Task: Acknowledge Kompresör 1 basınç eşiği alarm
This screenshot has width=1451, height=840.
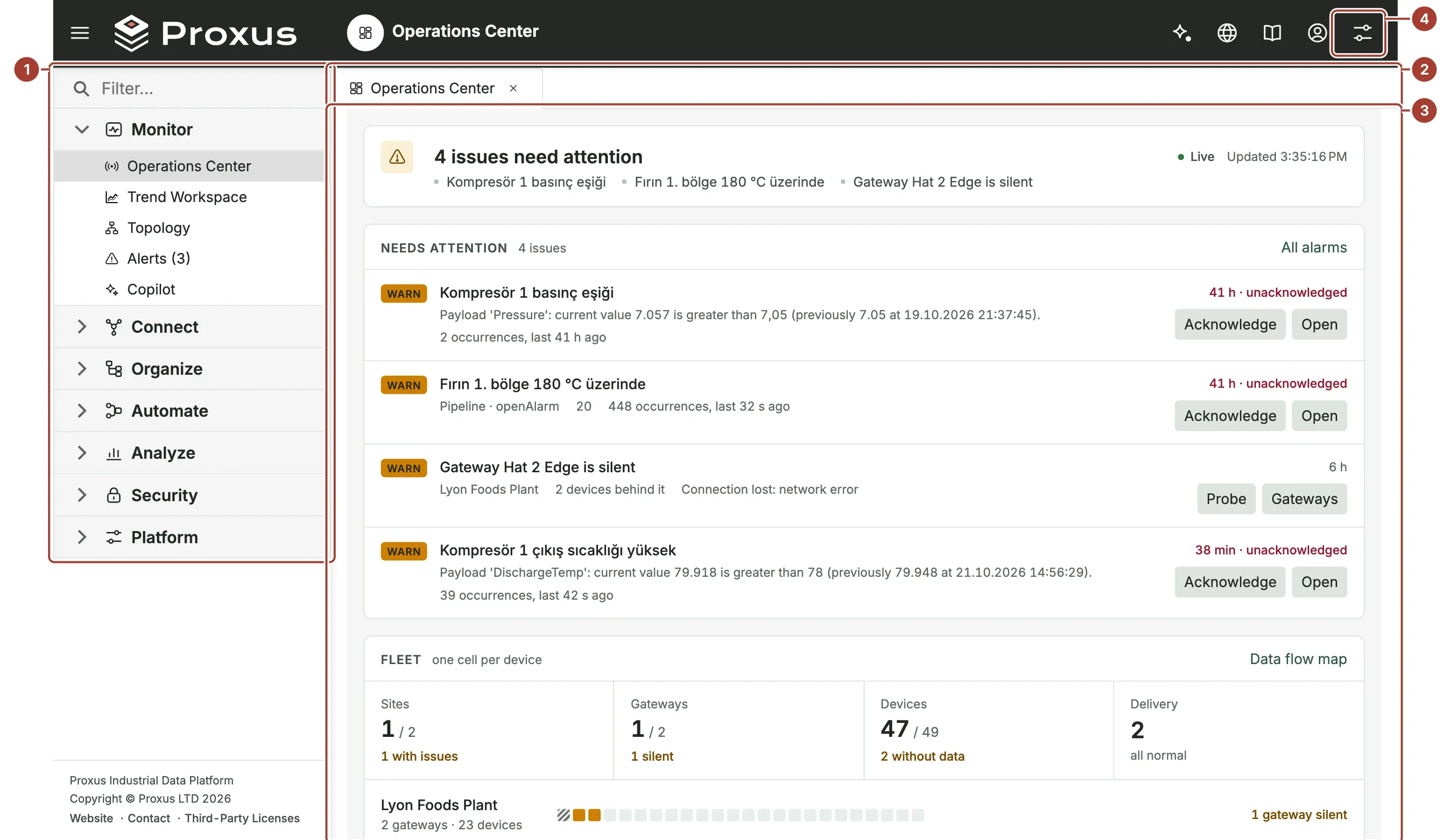Action: (1229, 324)
